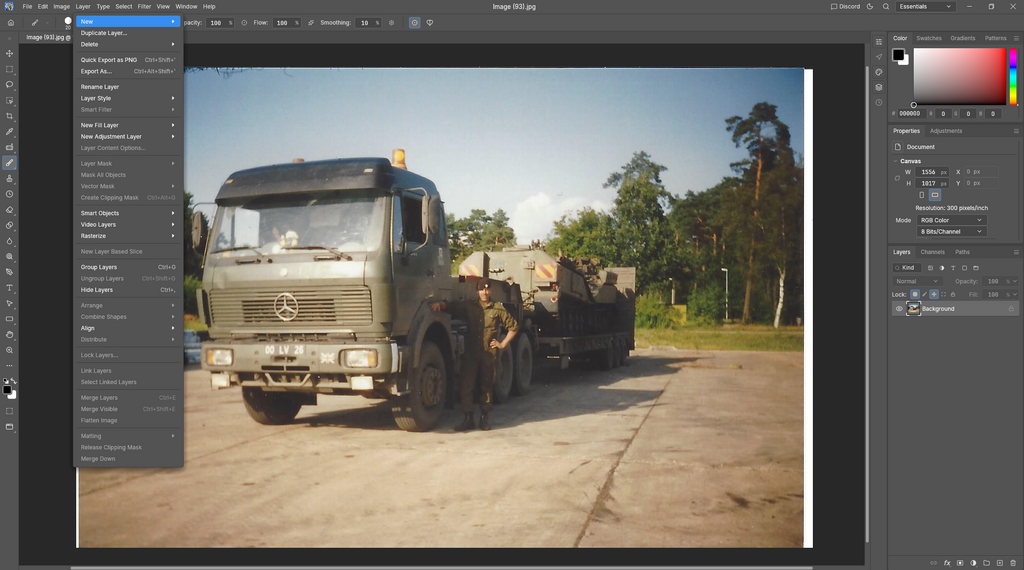Select the Move tool
The image size is (1024, 570).
point(9,54)
